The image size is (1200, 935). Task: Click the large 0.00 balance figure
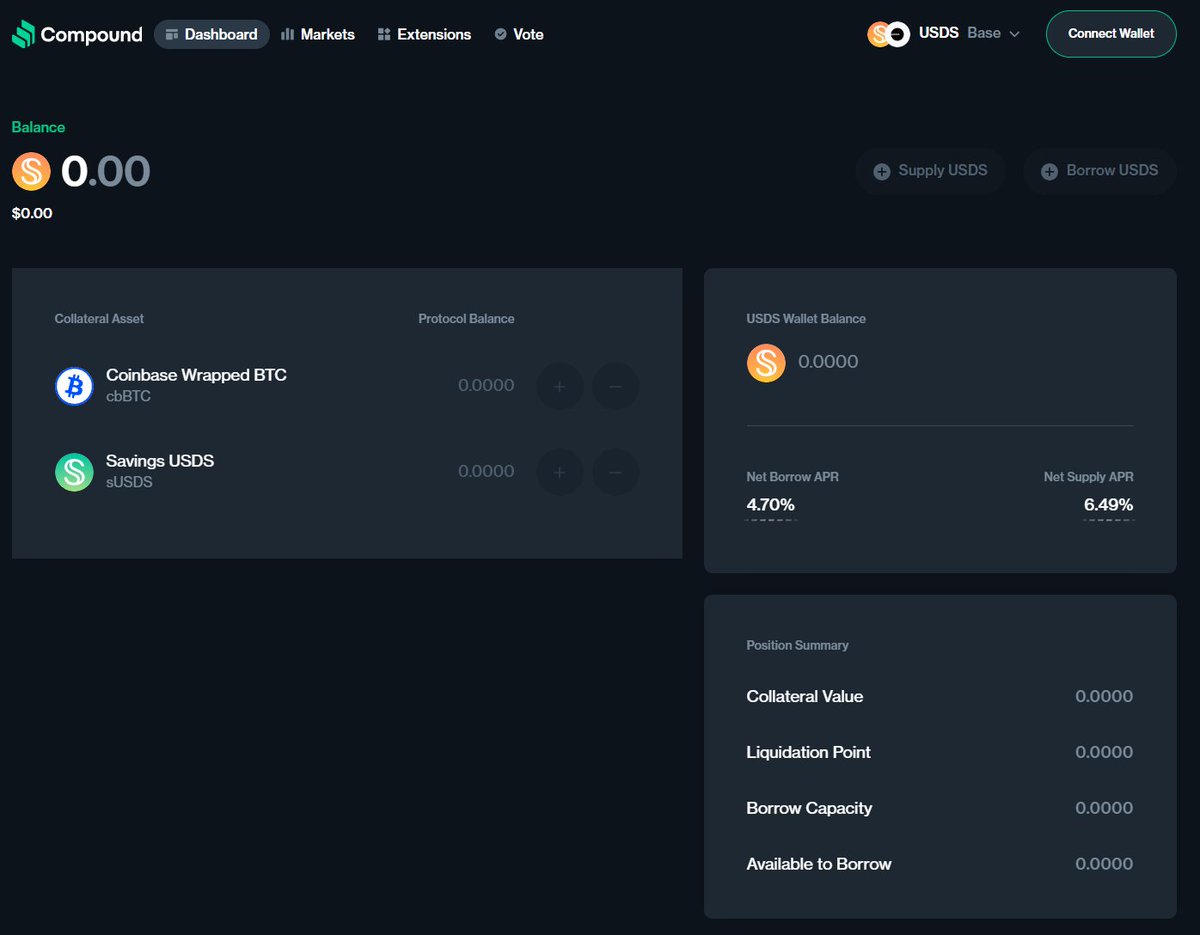point(105,171)
